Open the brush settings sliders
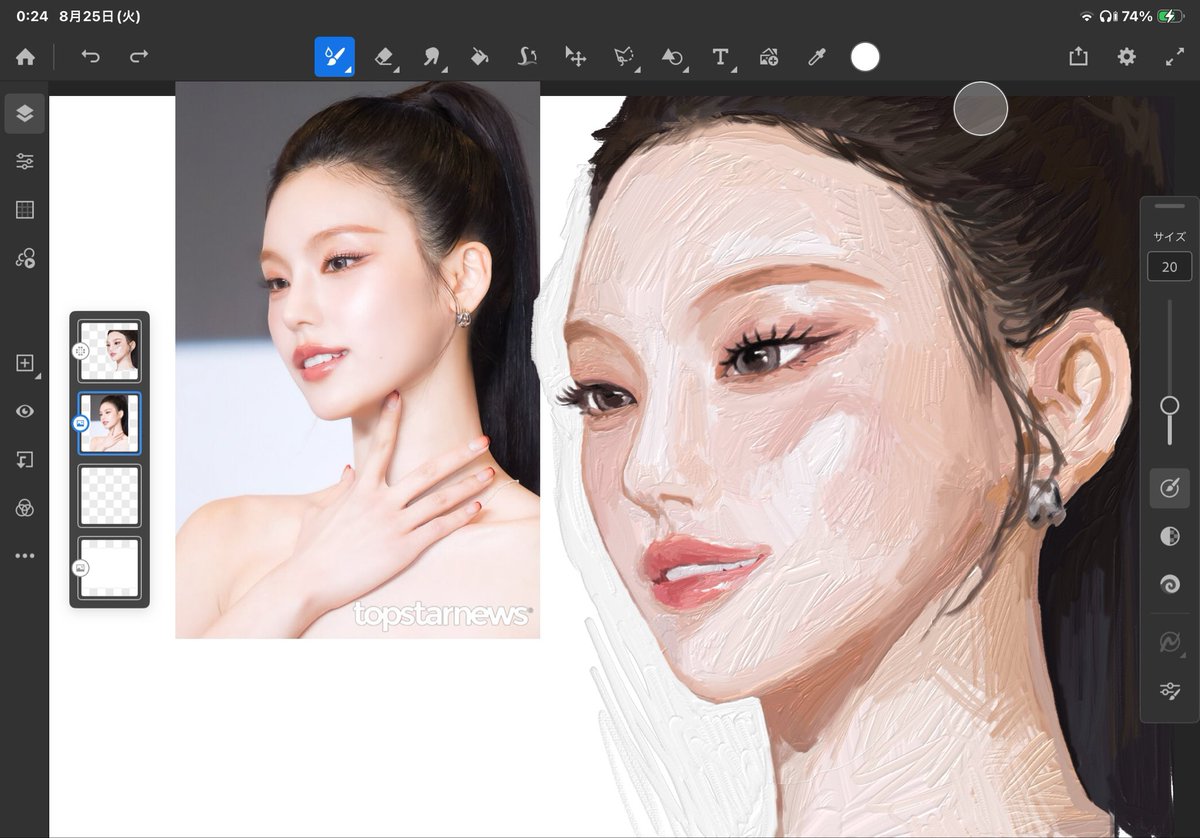Image resolution: width=1200 pixels, height=838 pixels. 1169,690
